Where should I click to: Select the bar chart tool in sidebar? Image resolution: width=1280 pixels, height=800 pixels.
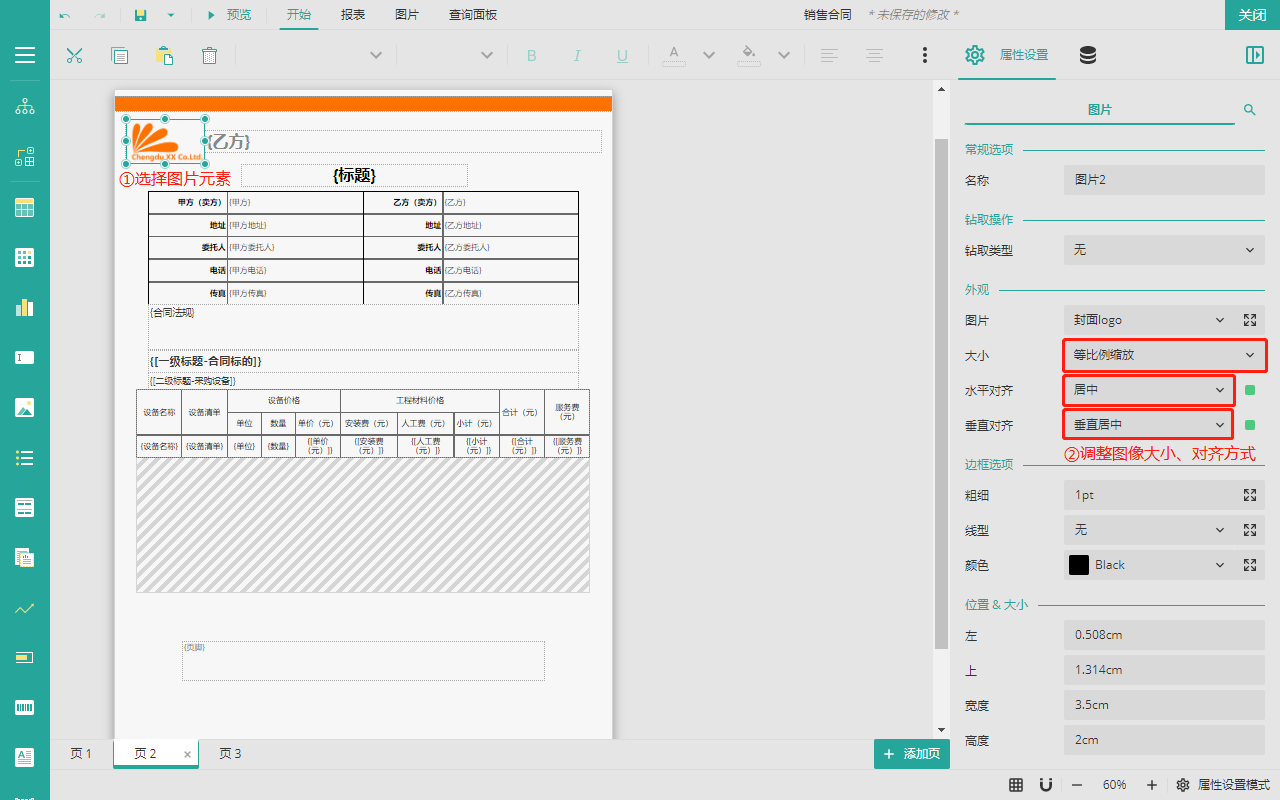point(25,307)
